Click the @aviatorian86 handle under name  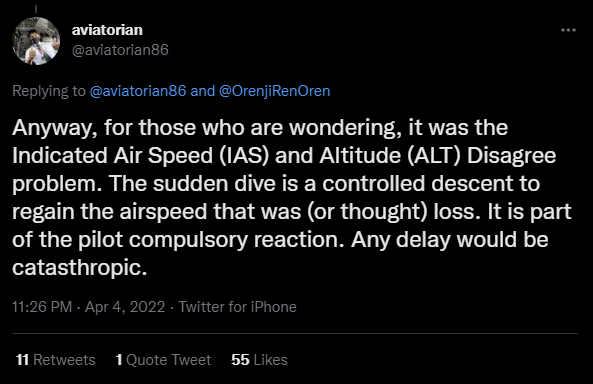coord(120,50)
